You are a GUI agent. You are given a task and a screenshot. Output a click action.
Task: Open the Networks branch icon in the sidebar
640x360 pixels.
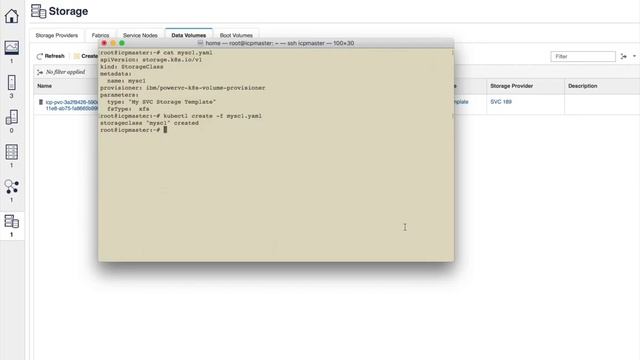tap(11, 187)
